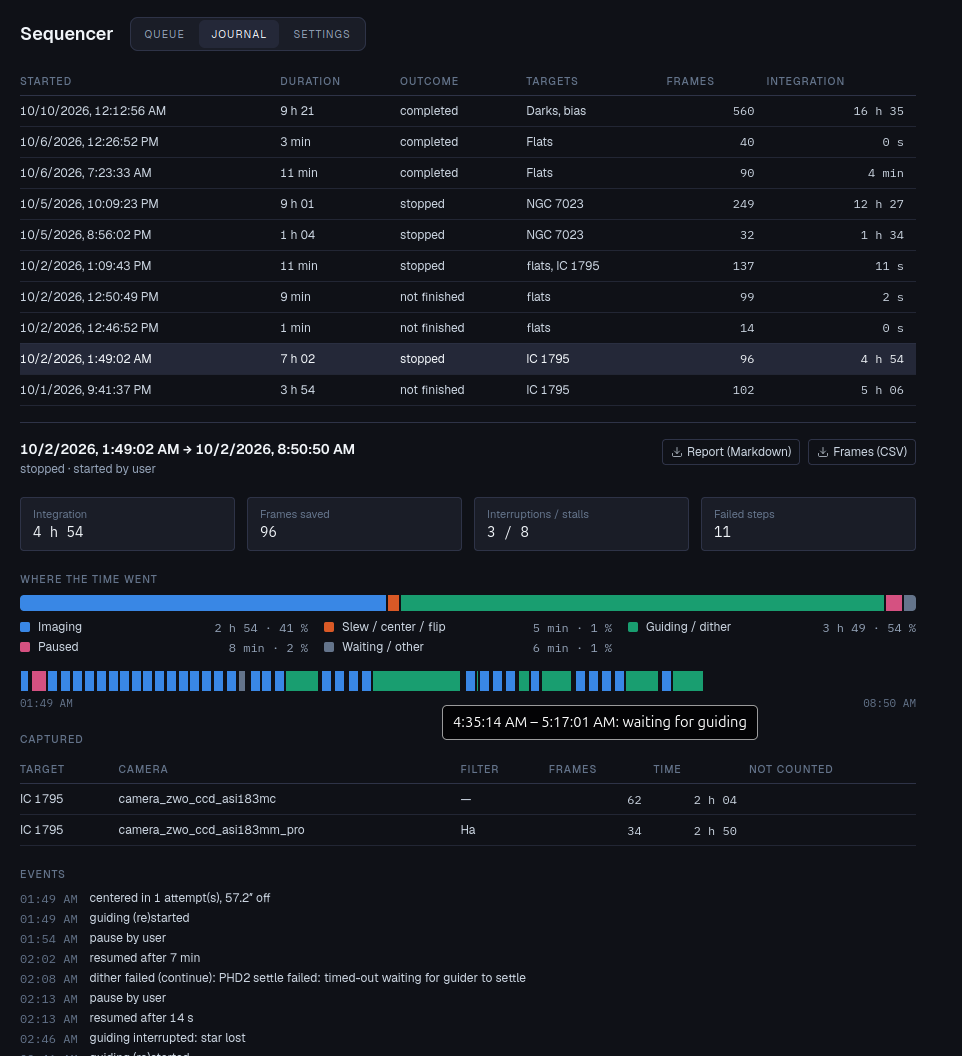
Task: Select the 10/2/2026, 12:46:52 PM session
Action: (x=468, y=328)
